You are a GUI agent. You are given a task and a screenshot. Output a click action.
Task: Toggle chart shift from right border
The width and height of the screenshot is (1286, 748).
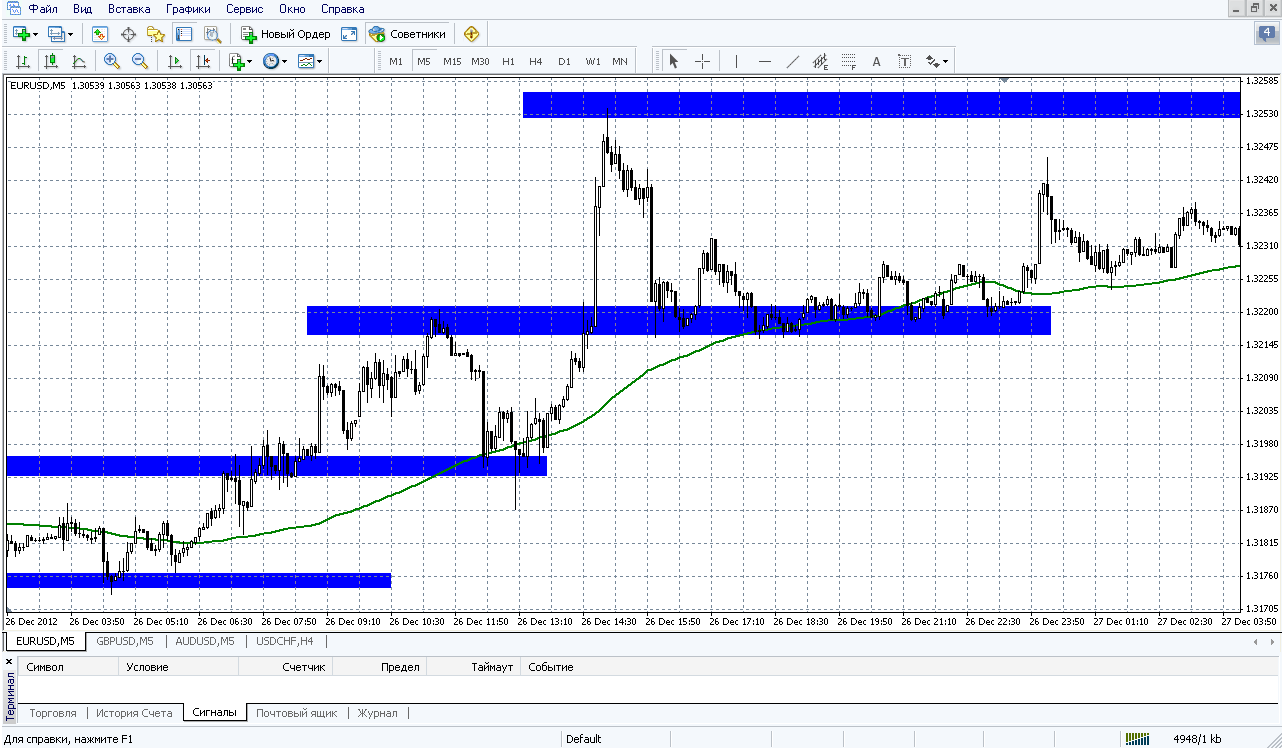pyautogui.click(x=203, y=61)
